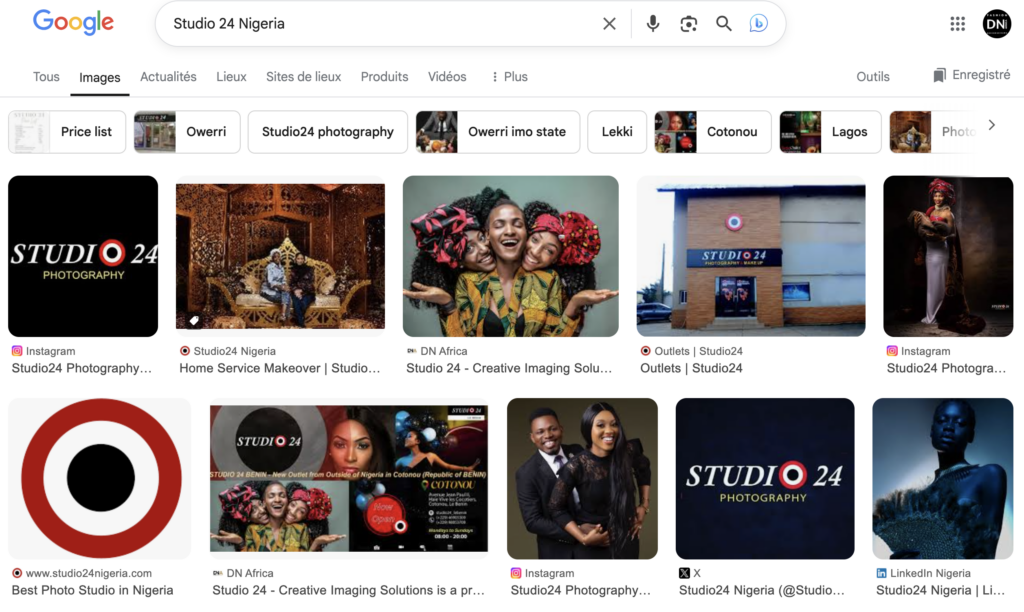Click the X source icon under navy logo

coord(684,573)
